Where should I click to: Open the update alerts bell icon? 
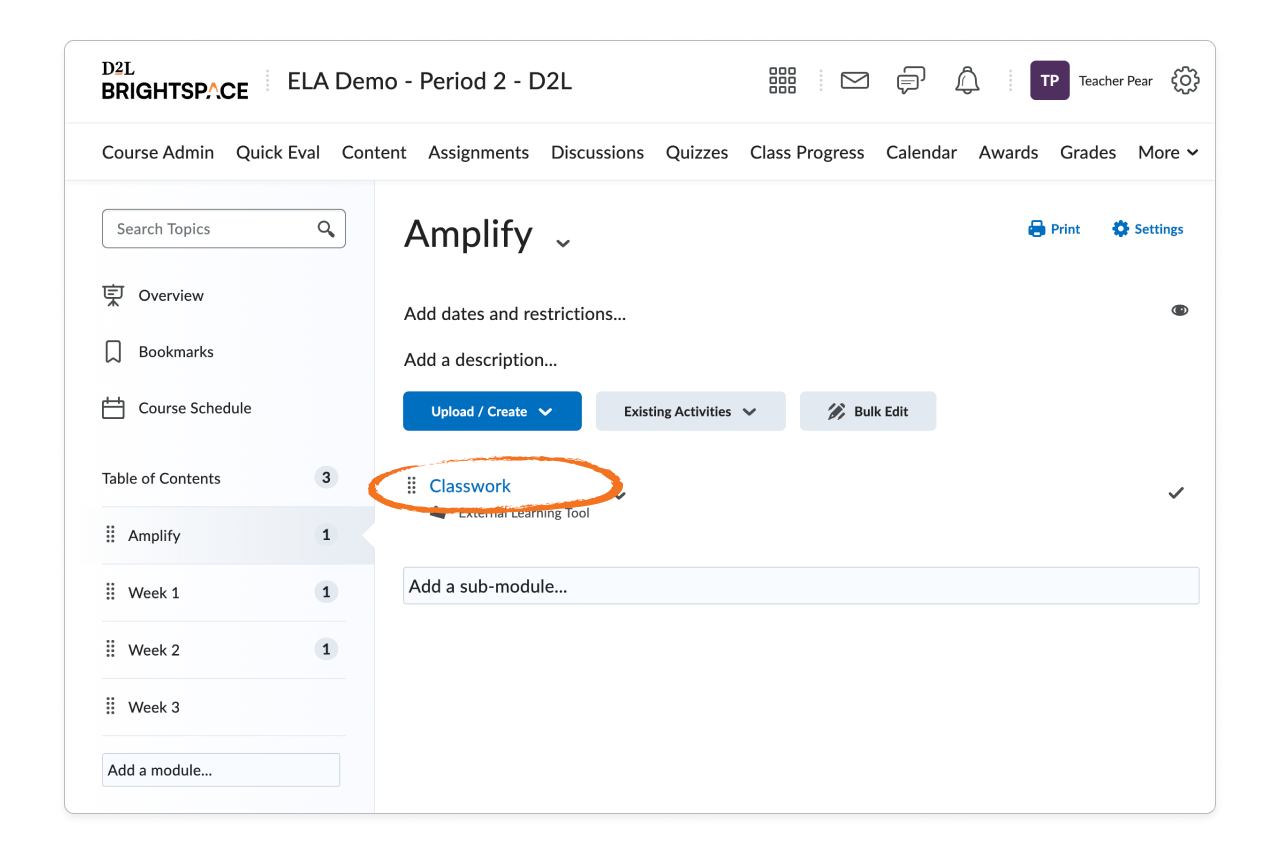tap(967, 81)
